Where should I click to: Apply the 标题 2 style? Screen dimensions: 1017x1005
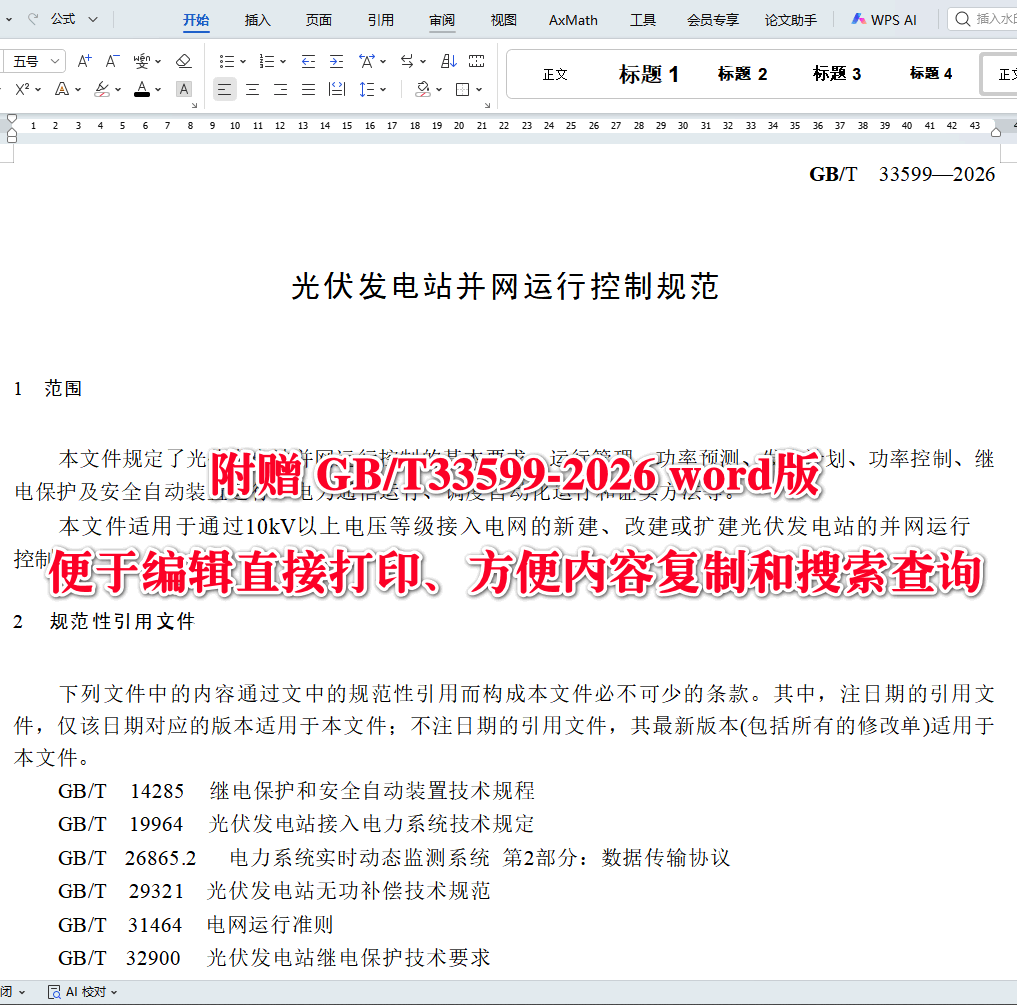pyautogui.click(x=743, y=74)
